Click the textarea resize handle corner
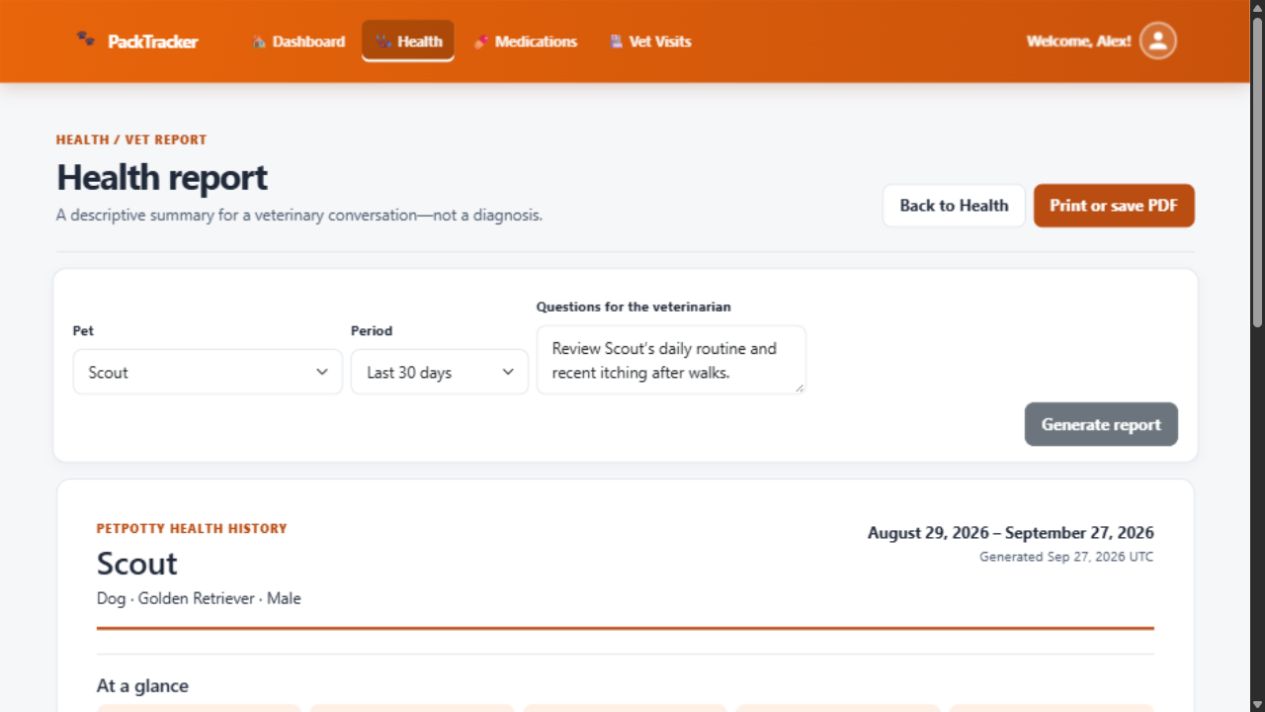 pyautogui.click(x=799, y=388)
